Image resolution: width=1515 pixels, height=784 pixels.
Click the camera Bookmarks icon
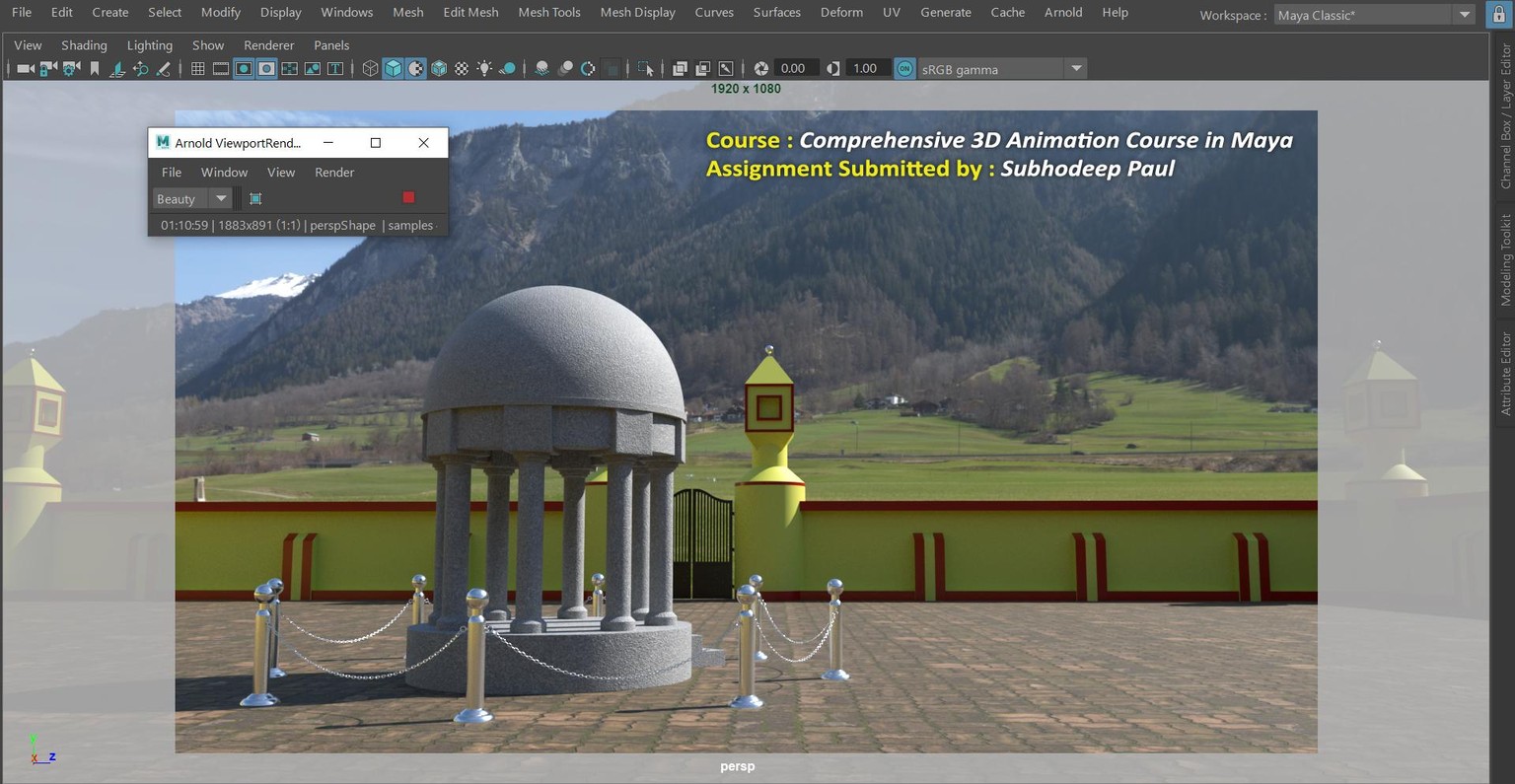tap(95, 68)
